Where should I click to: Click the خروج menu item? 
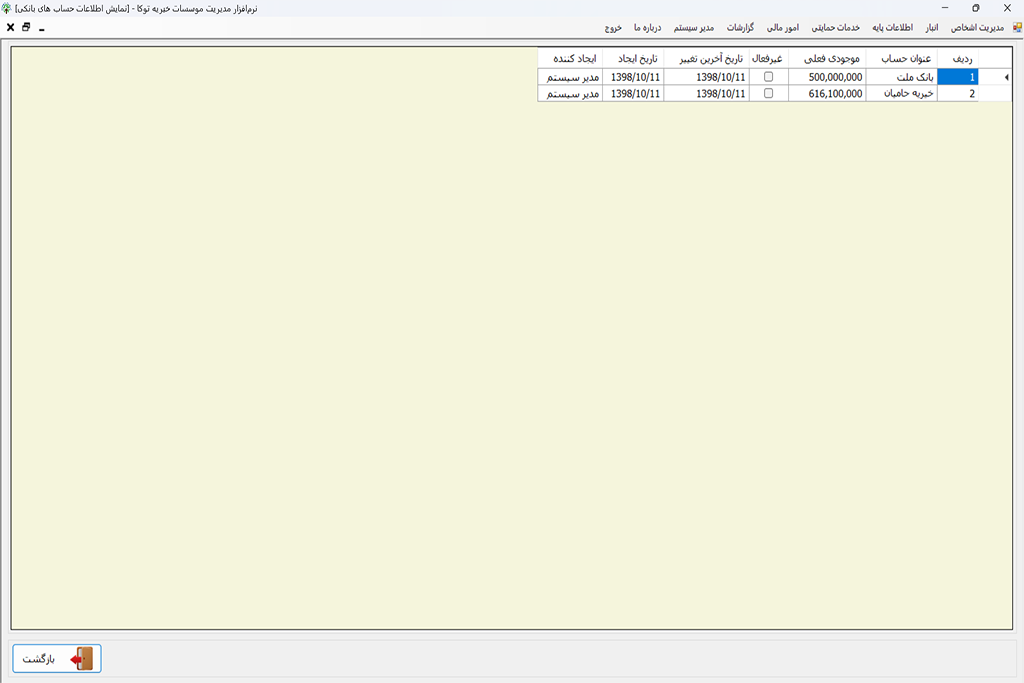tap(612, 28)
